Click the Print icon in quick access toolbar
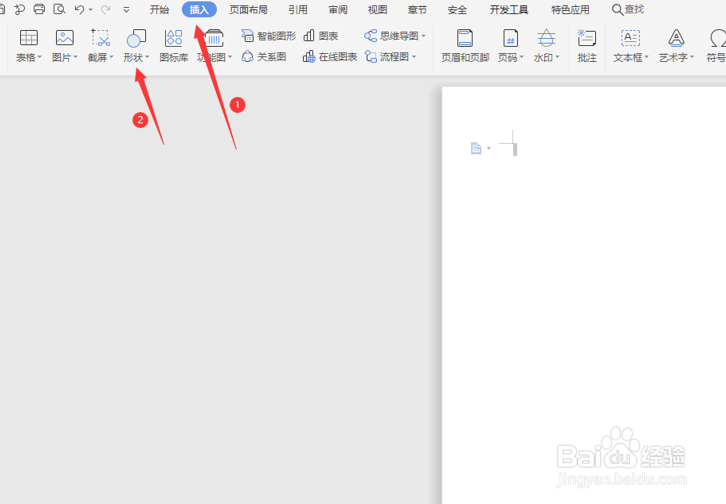The image size is (726, 504). [39, 9]
